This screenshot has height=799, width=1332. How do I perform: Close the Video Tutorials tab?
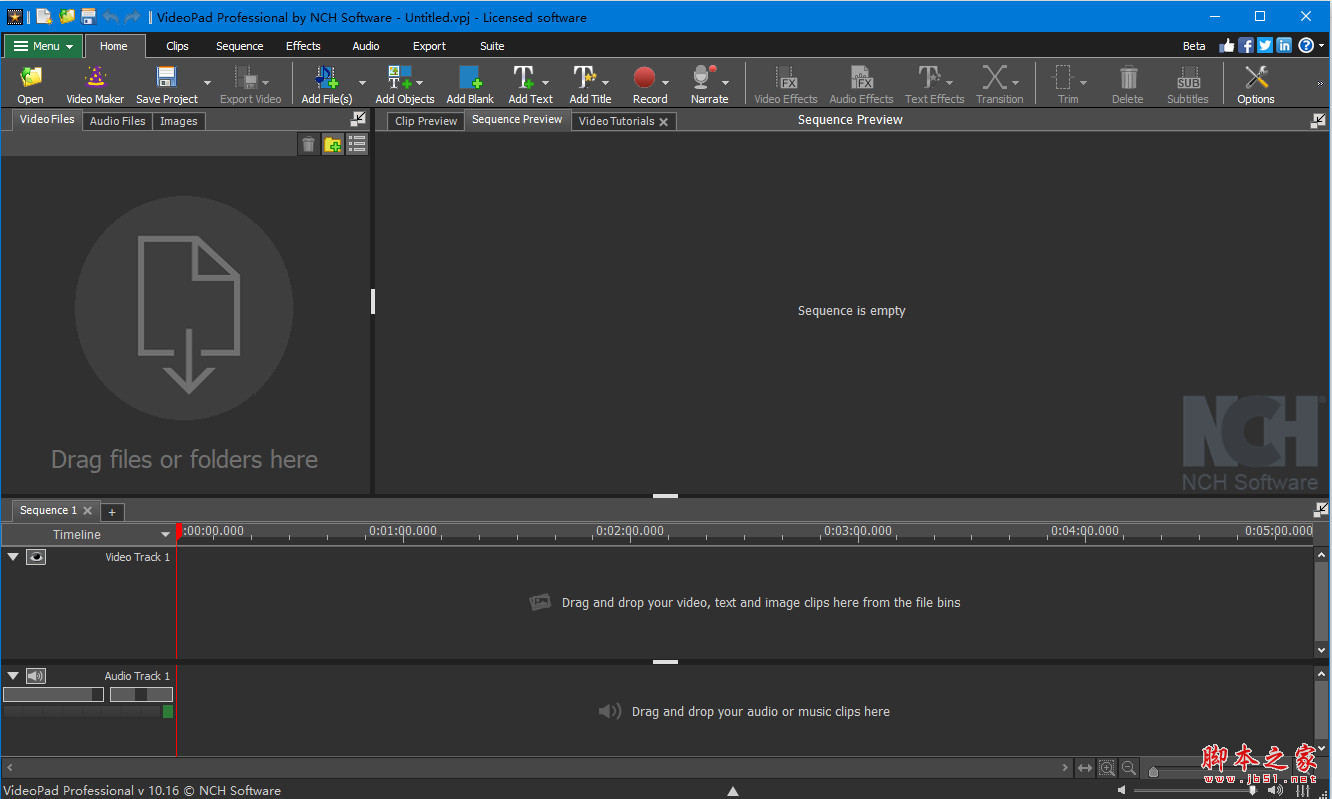664,122
